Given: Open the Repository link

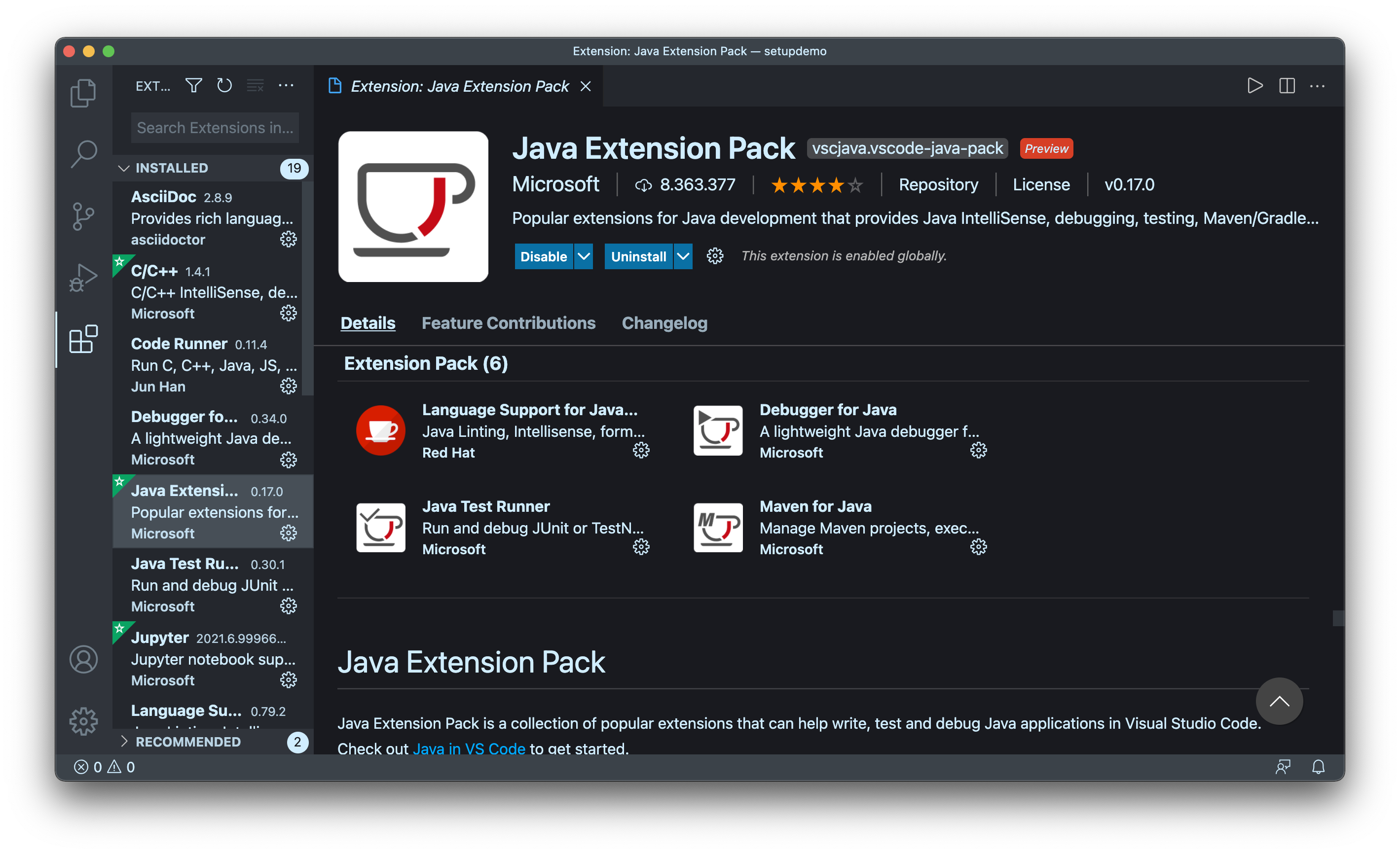Looking at the screenshot, I should click(938, 184).
